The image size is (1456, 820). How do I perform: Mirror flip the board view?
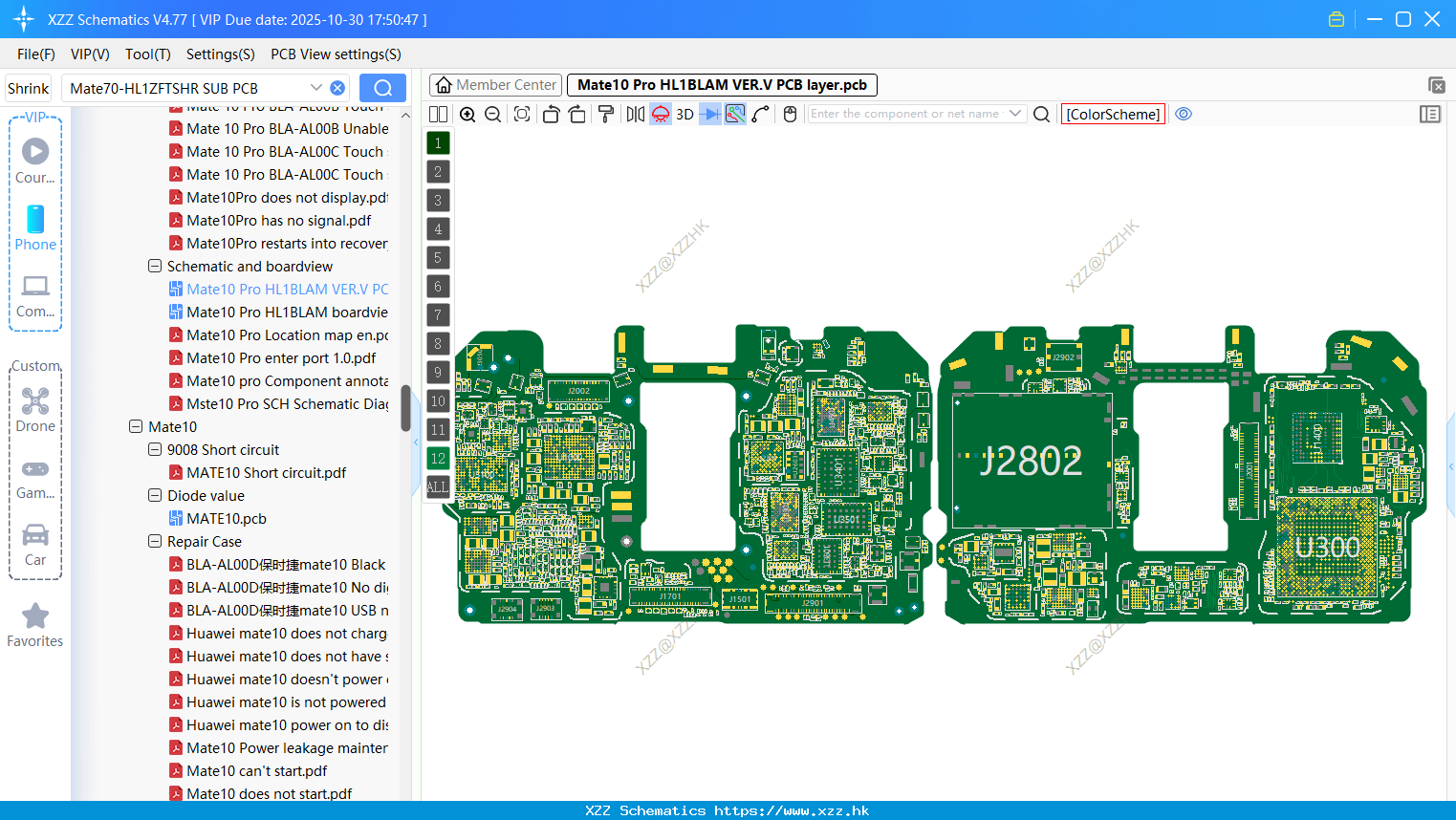pyautogui.click(x=636, y=114)
